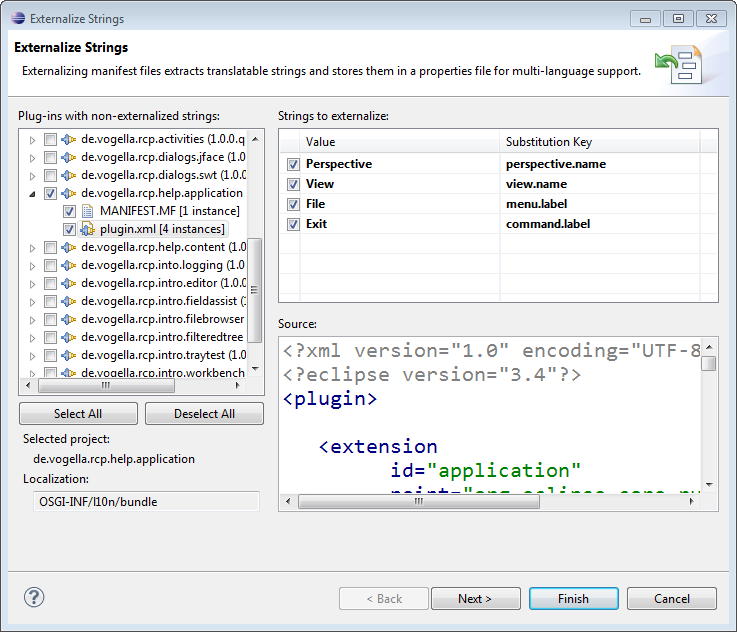Expand the de.vogella.rcp.intro.traytest node

(x=32, y=356)
